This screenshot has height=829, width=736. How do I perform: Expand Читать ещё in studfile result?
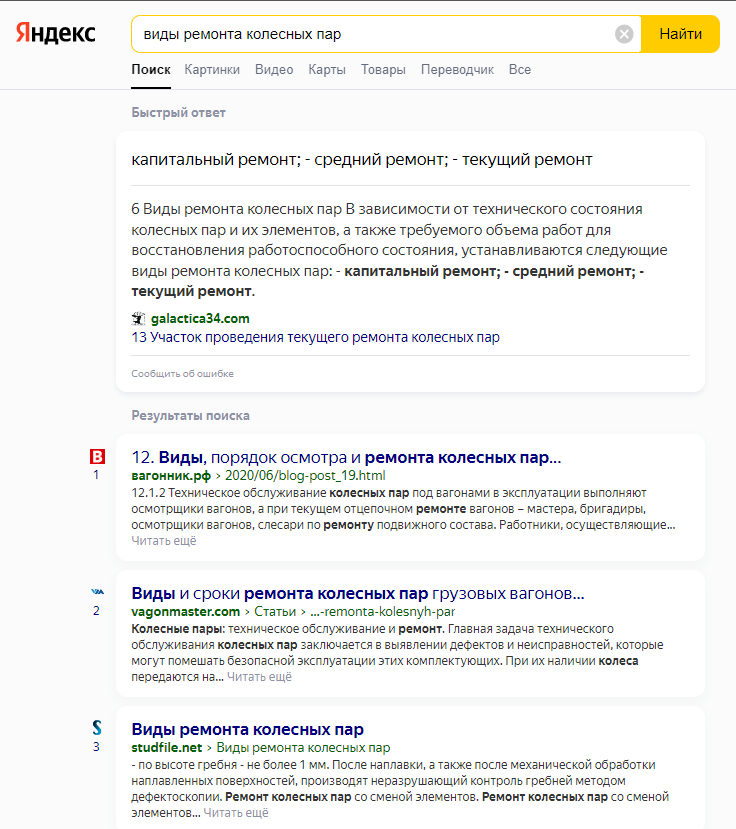[236, 813]
